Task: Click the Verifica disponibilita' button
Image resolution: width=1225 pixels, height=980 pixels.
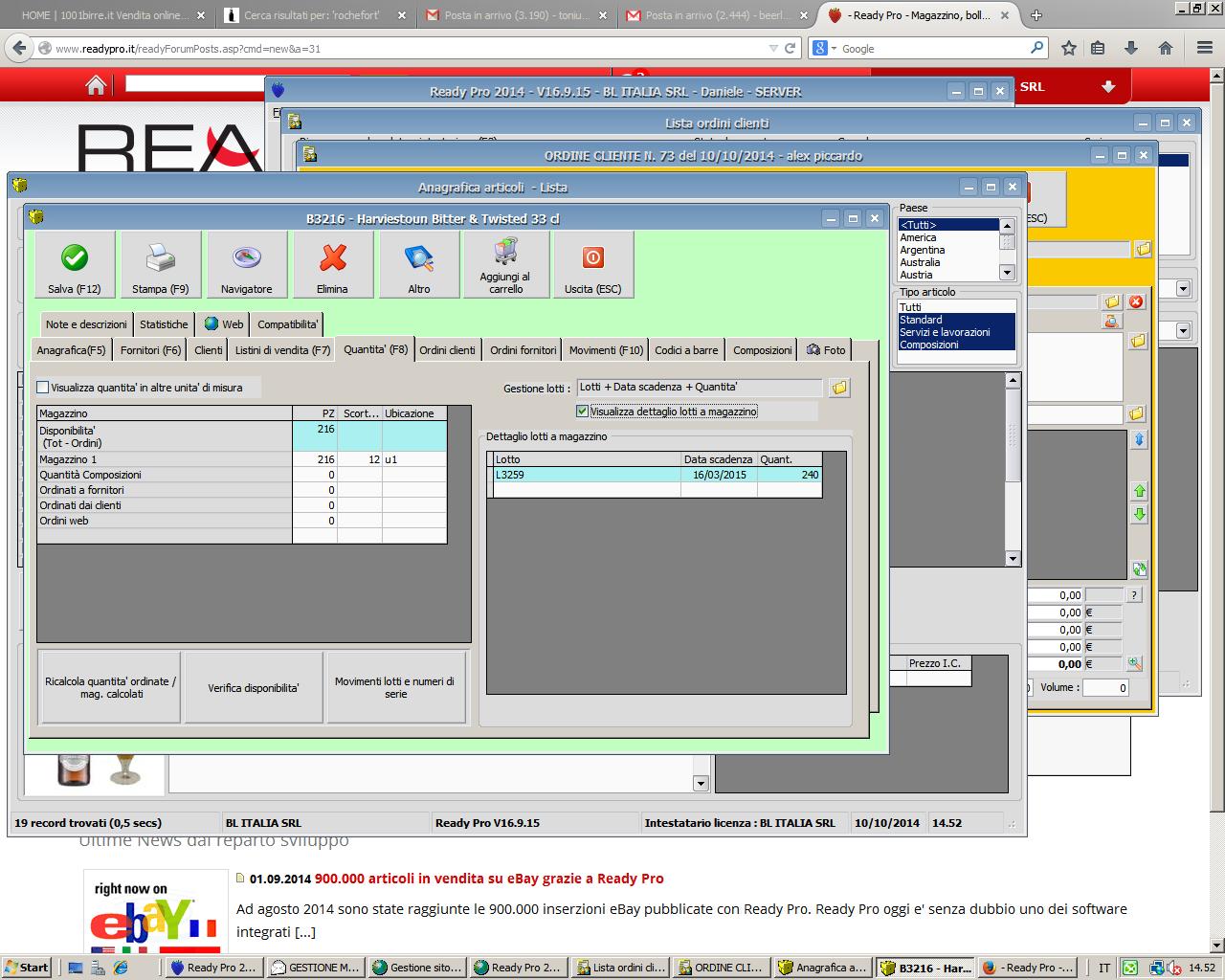Action: (x=254, y=687)
